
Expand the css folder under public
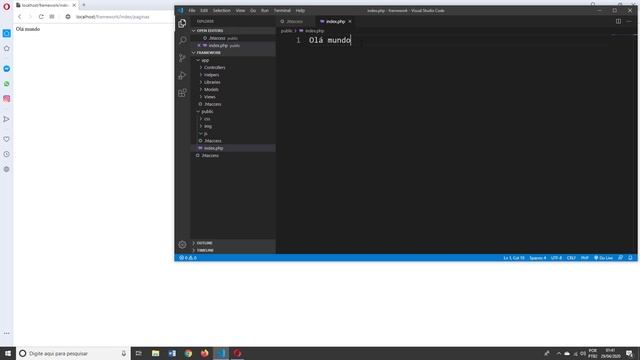(x=233, y=119)
